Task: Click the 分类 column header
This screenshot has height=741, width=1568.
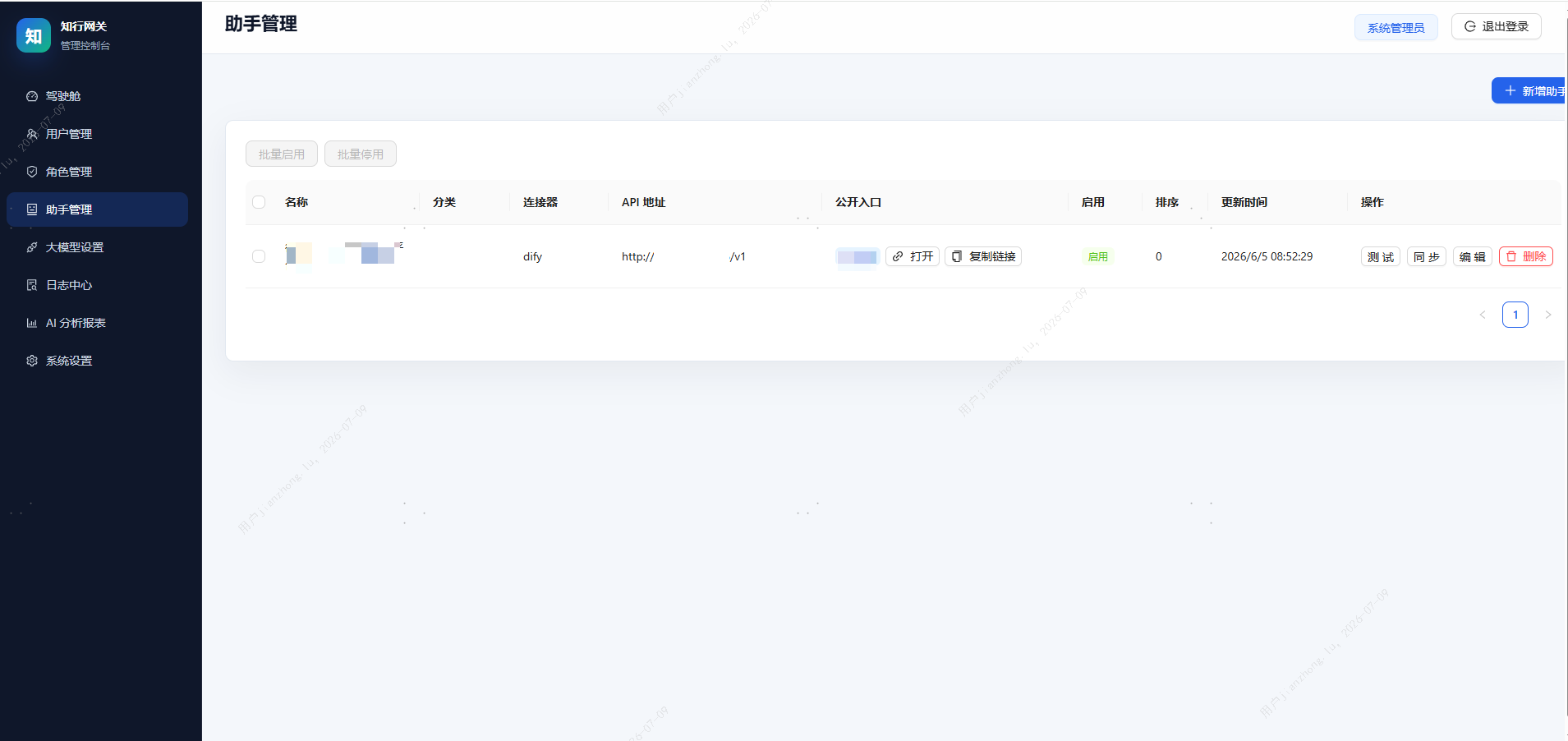Action: 444,202
